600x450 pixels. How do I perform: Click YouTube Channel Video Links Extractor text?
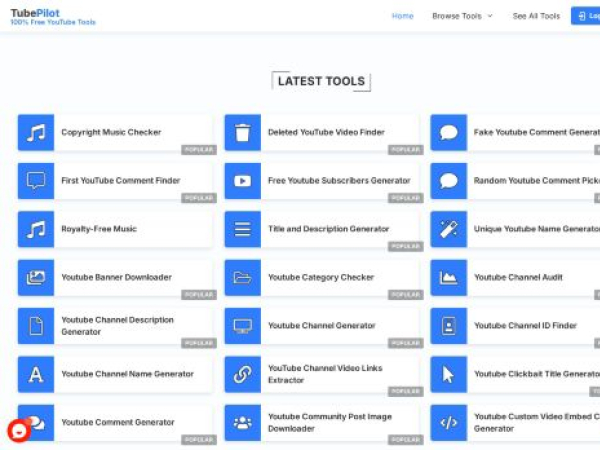325,374
